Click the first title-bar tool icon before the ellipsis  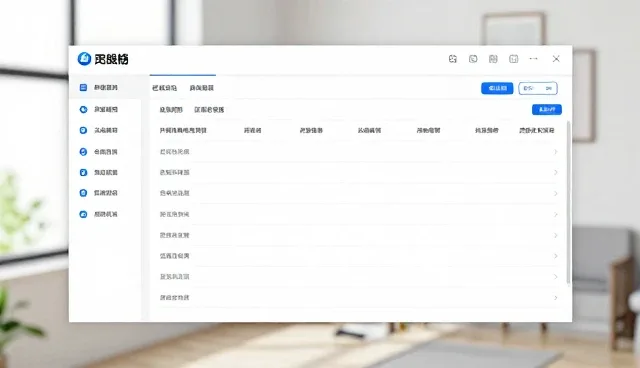tap(453, 59)
